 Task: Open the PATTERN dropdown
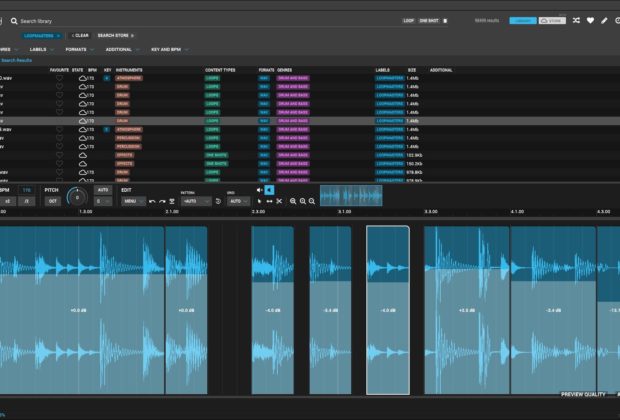click(196, 201)
